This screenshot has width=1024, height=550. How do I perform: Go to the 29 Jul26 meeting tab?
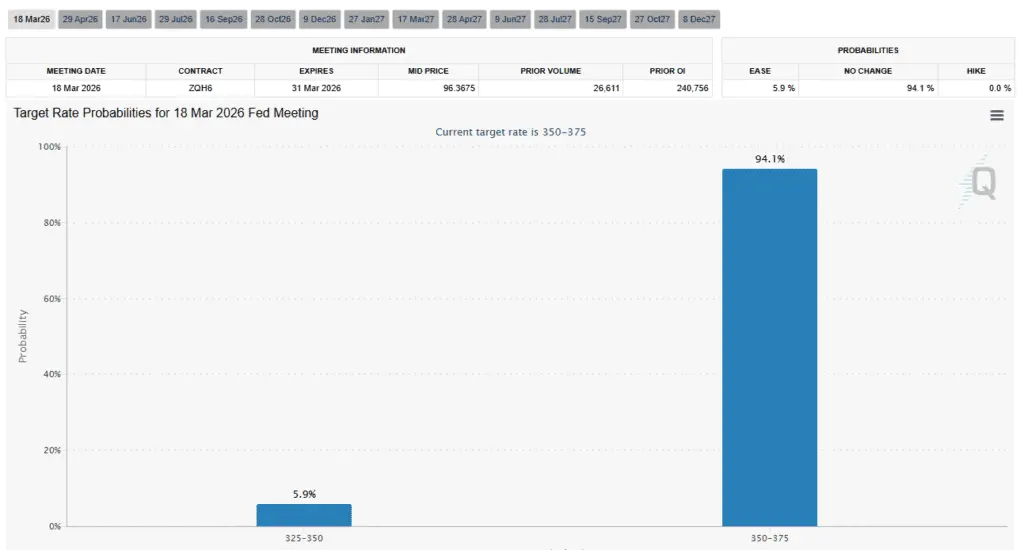click(x=175, y=19)
